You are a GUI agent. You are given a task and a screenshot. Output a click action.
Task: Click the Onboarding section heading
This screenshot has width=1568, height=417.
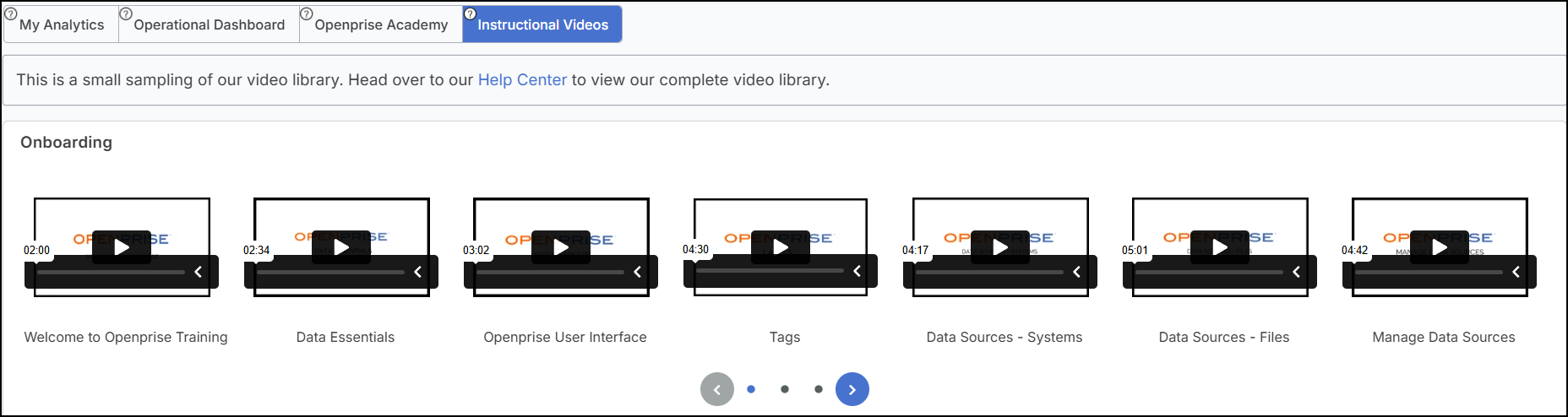point(66,142)
